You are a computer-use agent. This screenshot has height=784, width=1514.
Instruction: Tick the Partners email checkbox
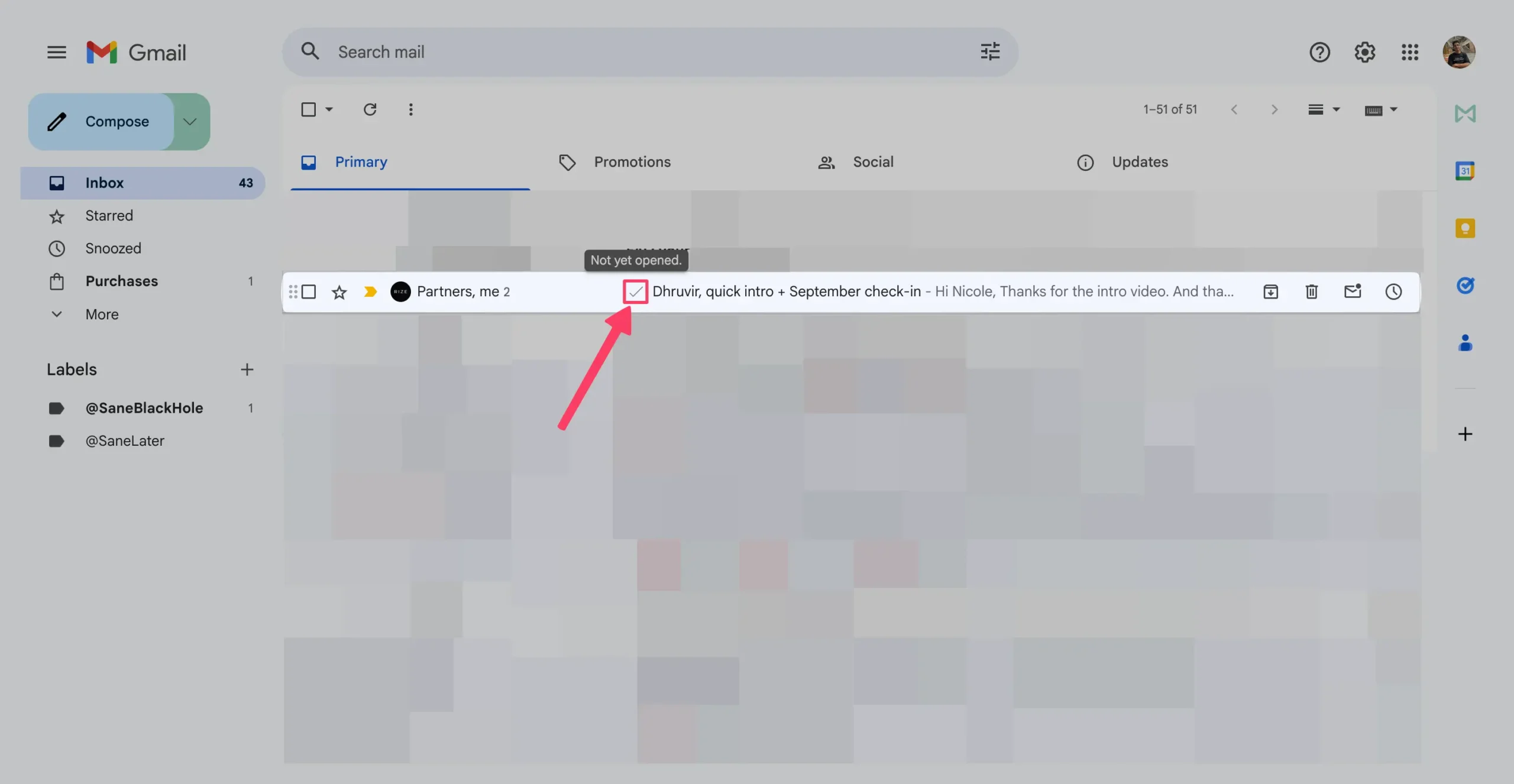coord(309,291)
